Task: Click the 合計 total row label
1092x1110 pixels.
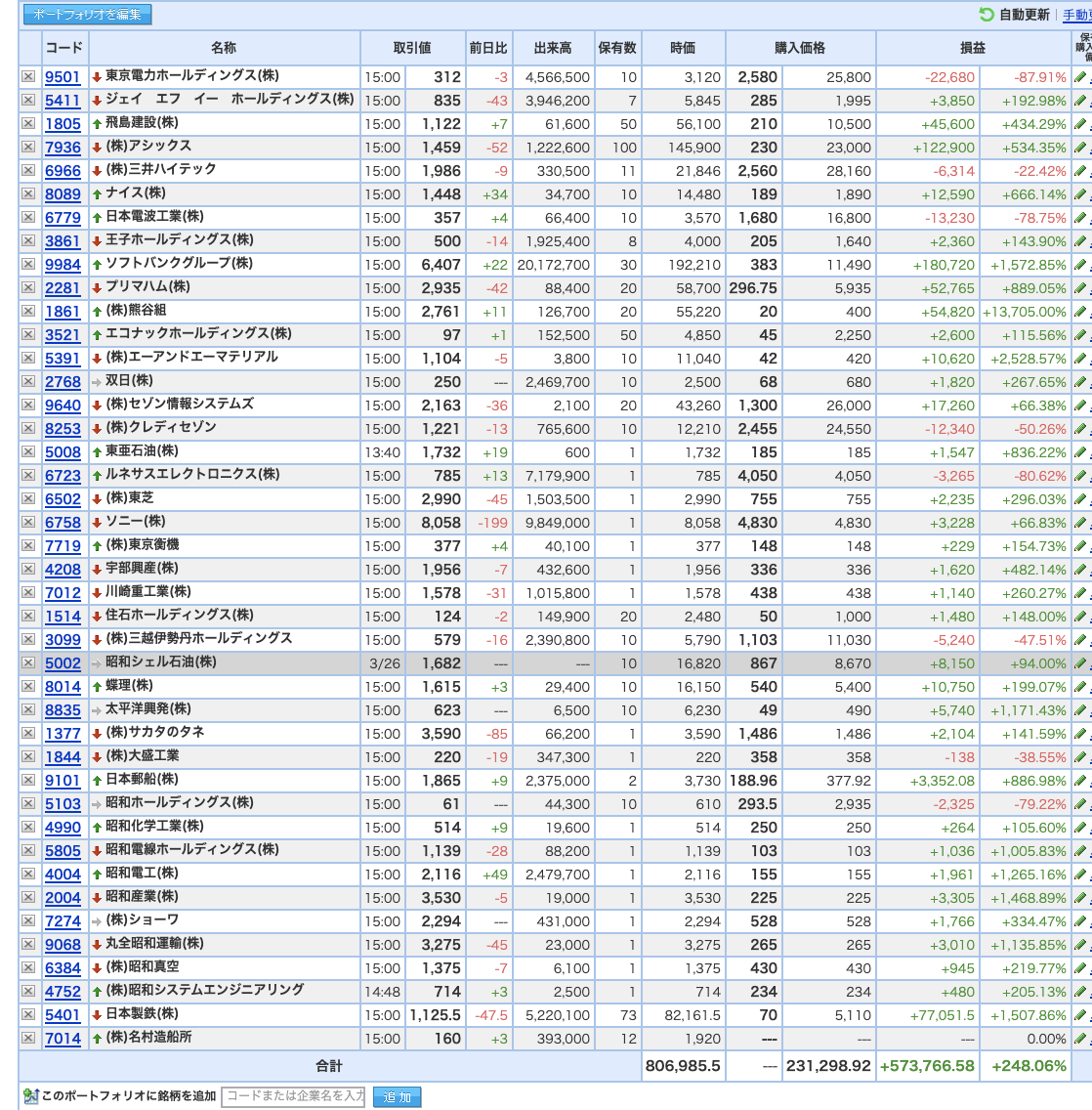Action: click(x=329, y=1066)
